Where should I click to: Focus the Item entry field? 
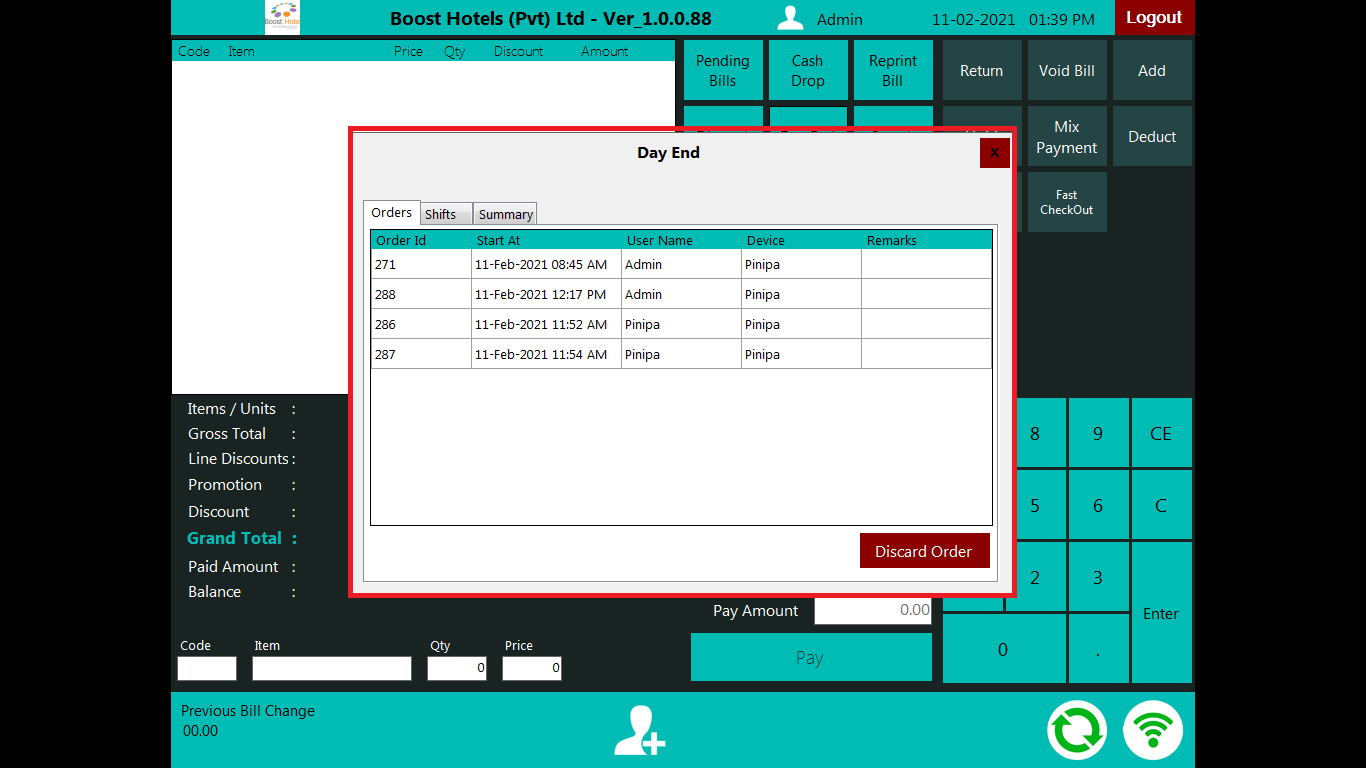pos(331,669)
